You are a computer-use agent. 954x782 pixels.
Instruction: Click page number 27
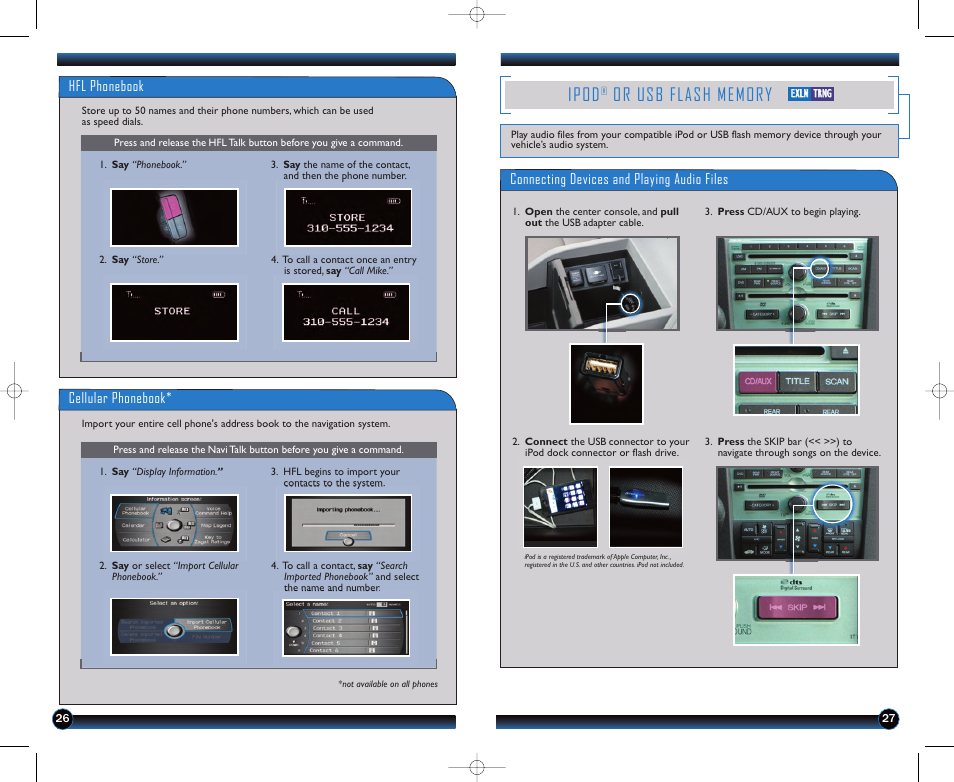pos(888,718)
